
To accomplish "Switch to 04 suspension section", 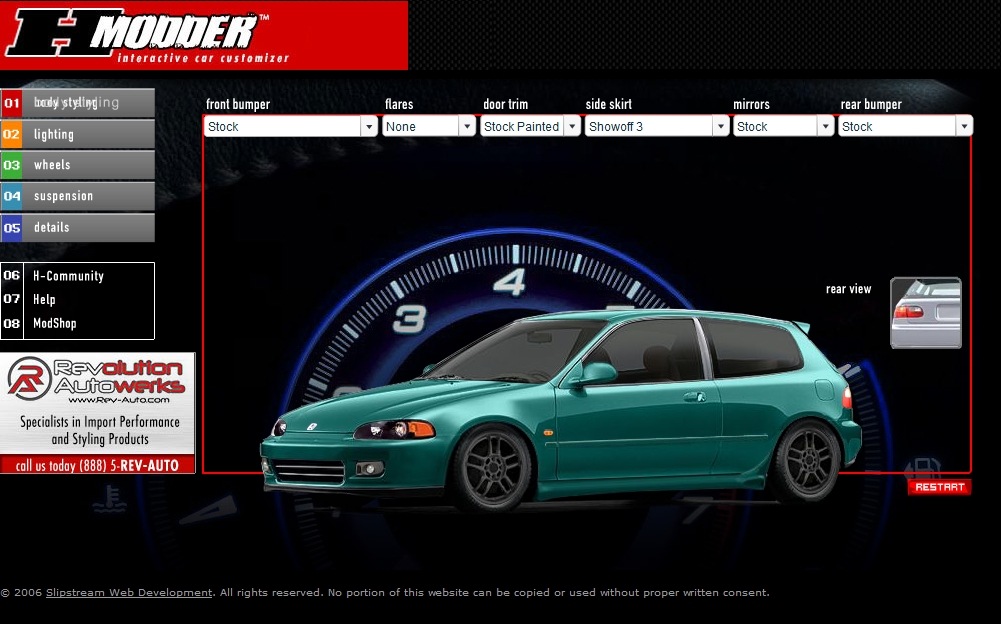I will pos(78,196).
